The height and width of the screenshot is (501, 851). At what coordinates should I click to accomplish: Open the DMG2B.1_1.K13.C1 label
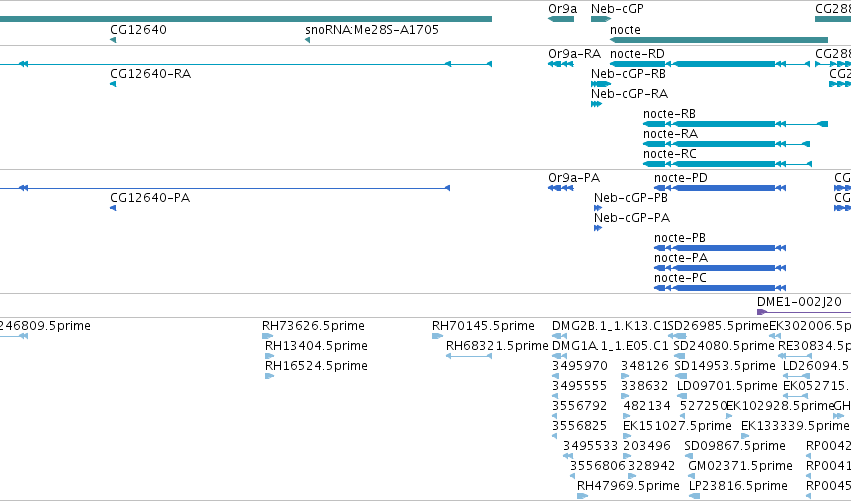click(610, 326)
